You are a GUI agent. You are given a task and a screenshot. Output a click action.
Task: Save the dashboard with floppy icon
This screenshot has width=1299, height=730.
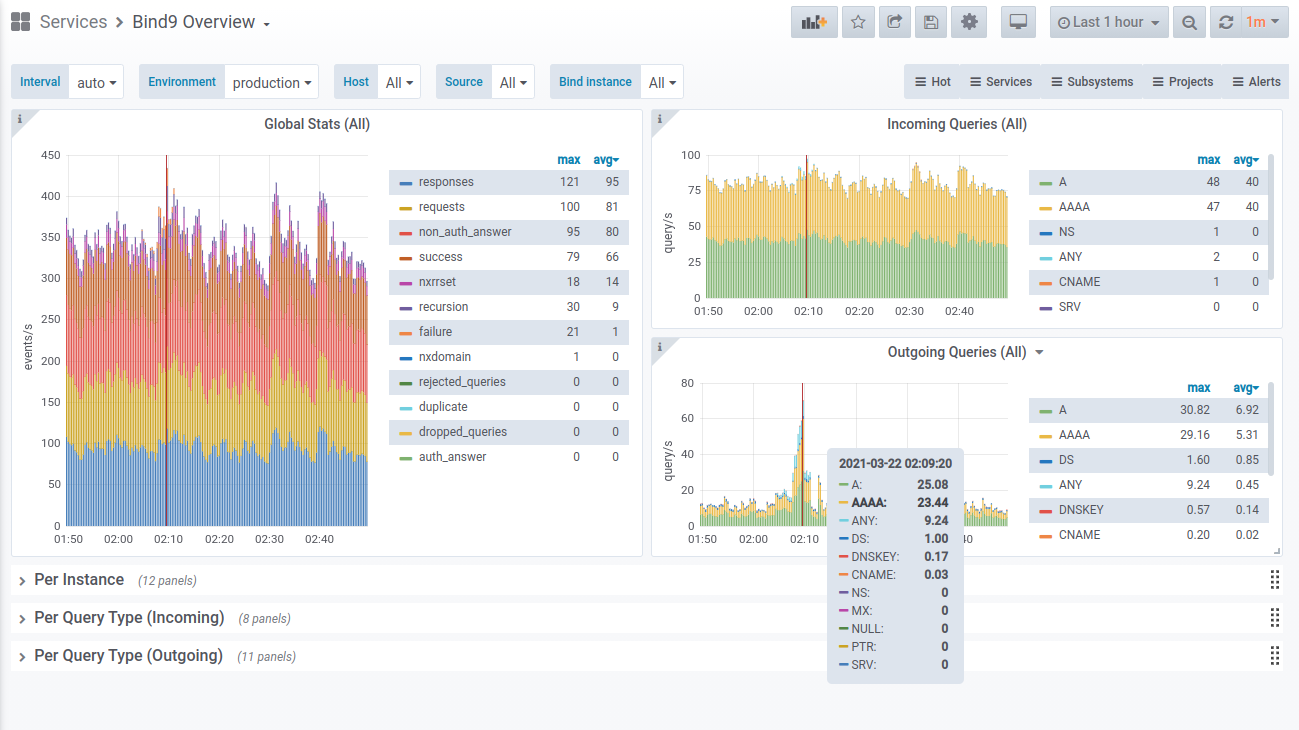[x=931, y=22]
